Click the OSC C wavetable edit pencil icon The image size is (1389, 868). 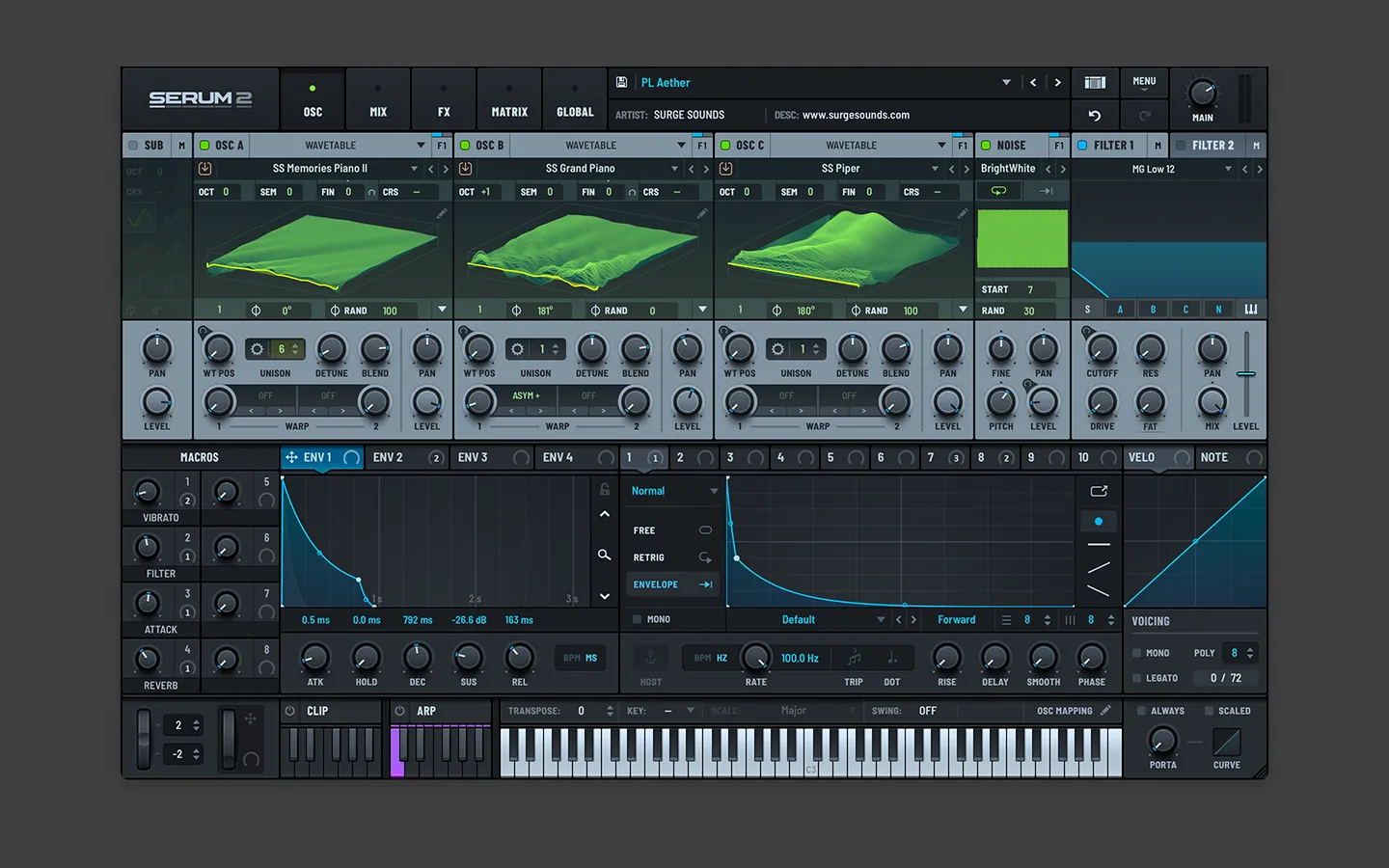click(x=963, y=213)
